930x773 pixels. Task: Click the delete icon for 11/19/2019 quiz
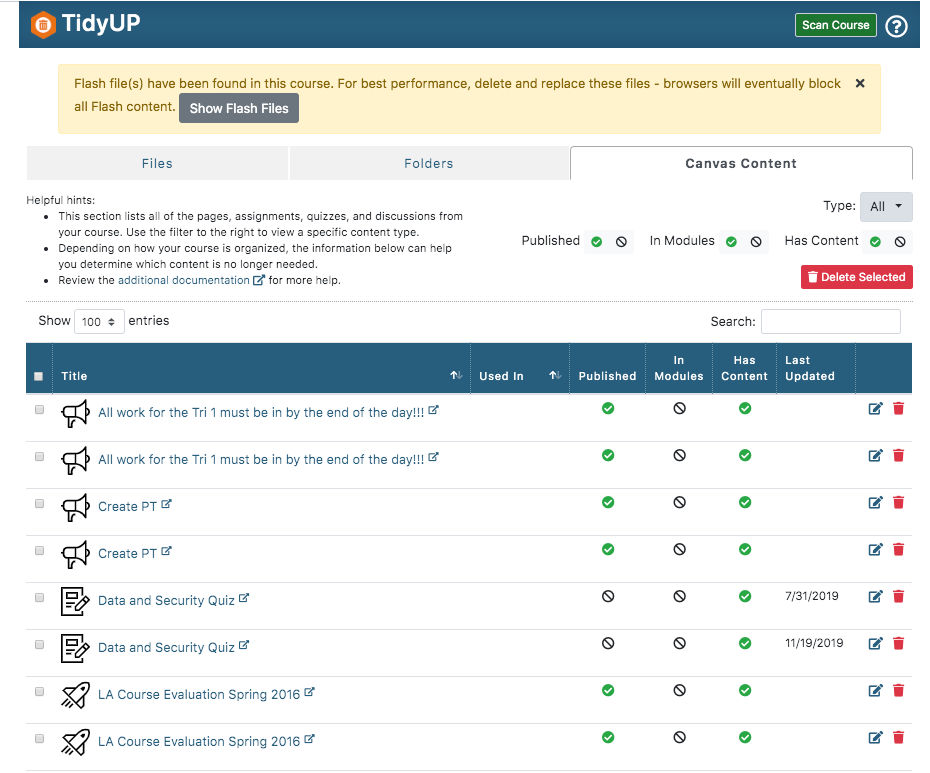pos(898,644)
